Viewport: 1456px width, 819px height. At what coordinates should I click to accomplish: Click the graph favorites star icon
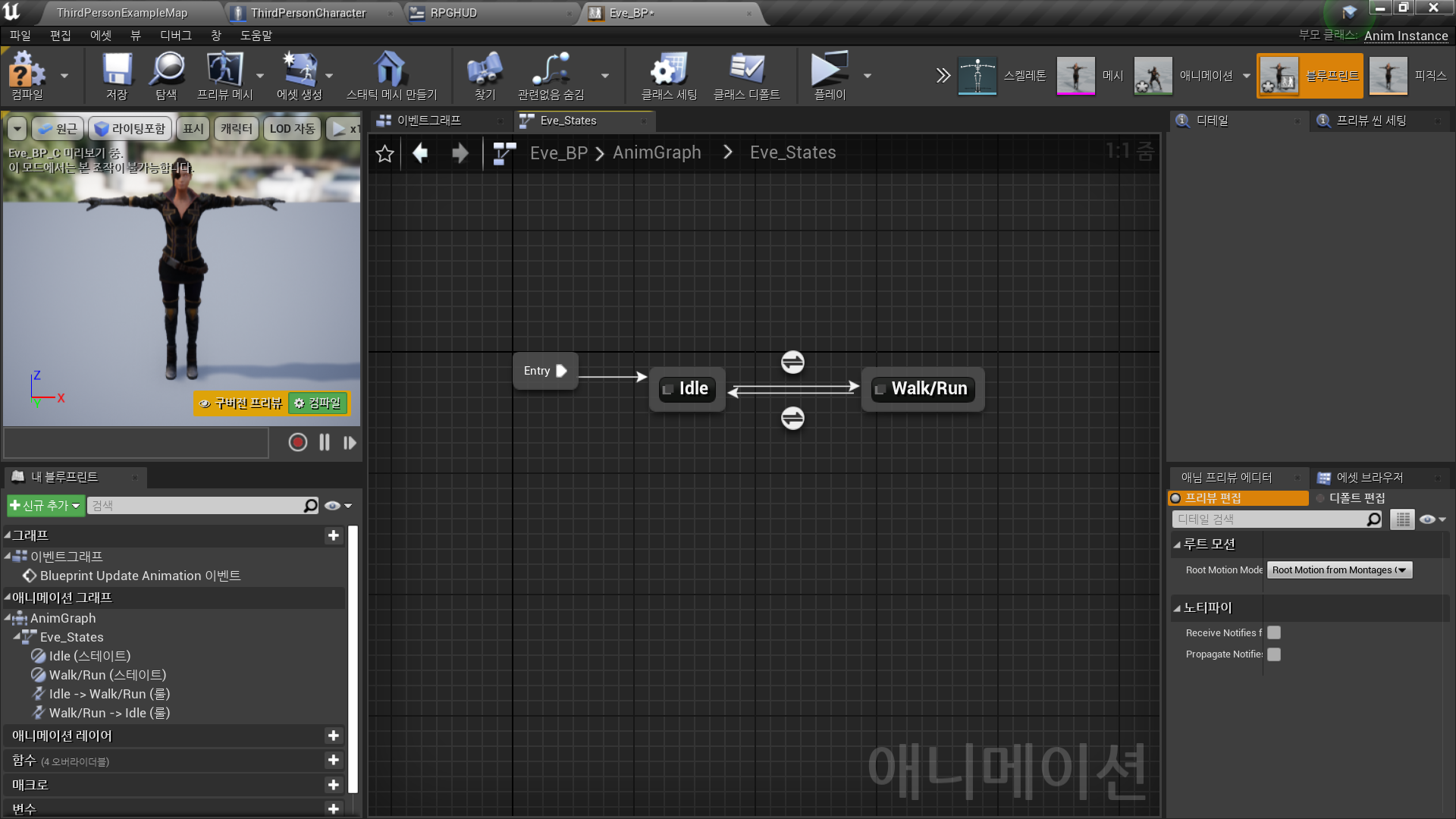384,154
